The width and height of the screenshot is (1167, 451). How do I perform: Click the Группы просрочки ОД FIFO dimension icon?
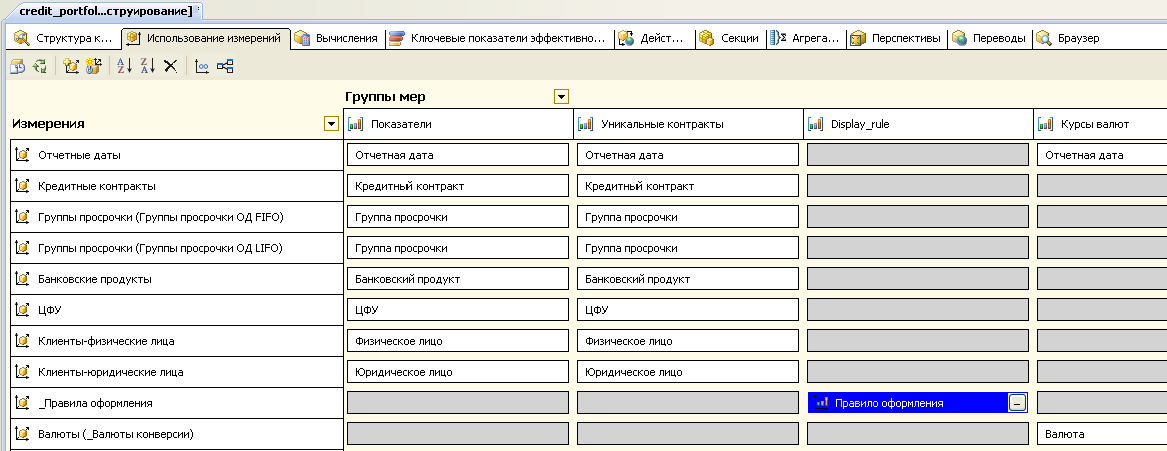pos(22,217)
